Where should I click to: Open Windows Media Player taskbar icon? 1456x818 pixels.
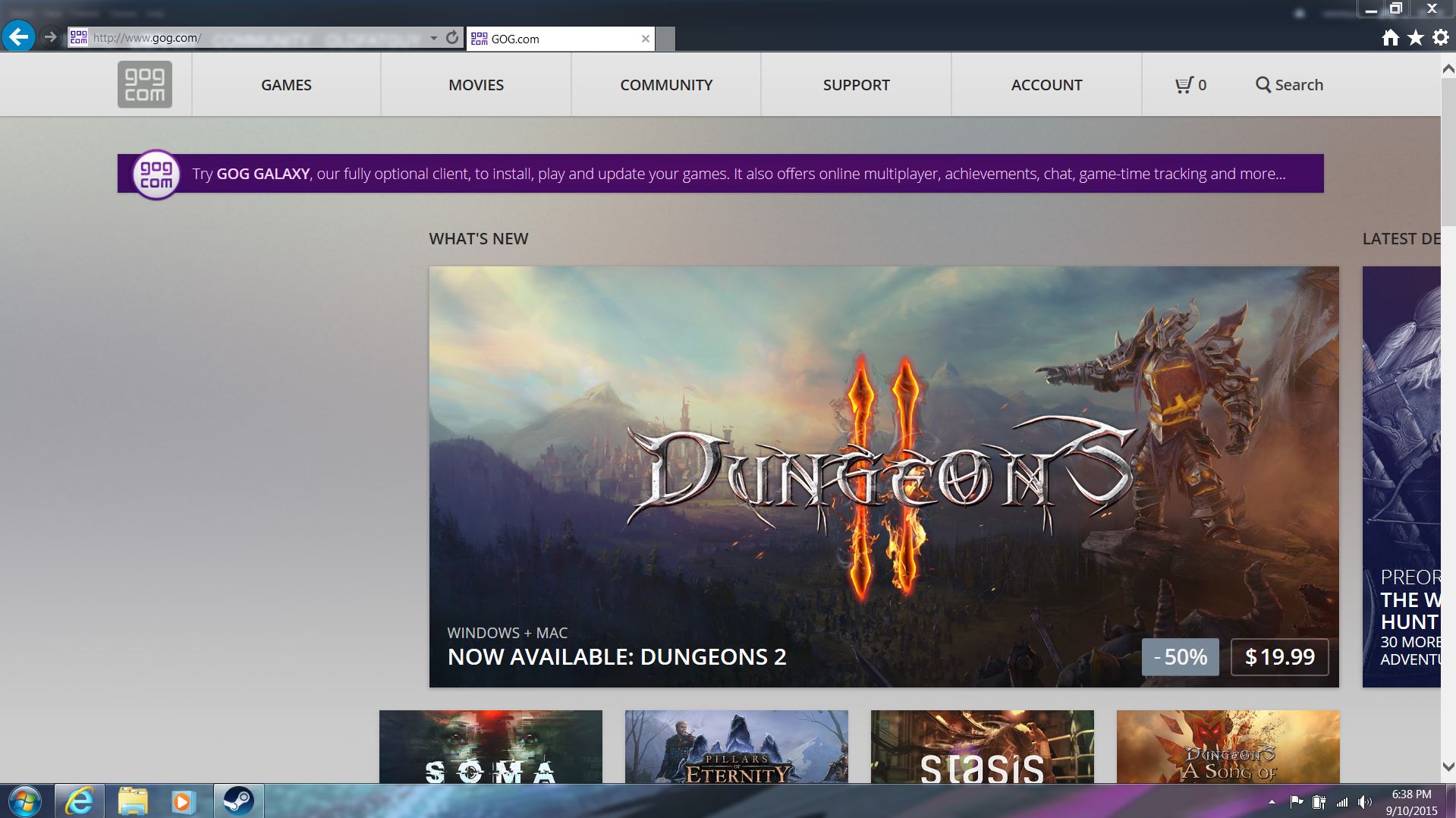pos(183,801)
